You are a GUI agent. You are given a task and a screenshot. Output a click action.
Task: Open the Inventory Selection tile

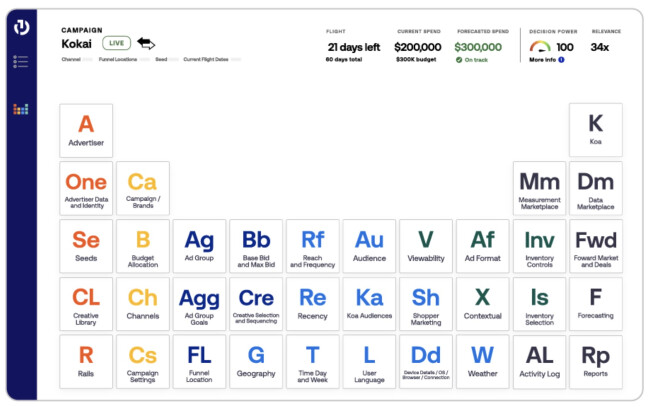pos(539,304)
